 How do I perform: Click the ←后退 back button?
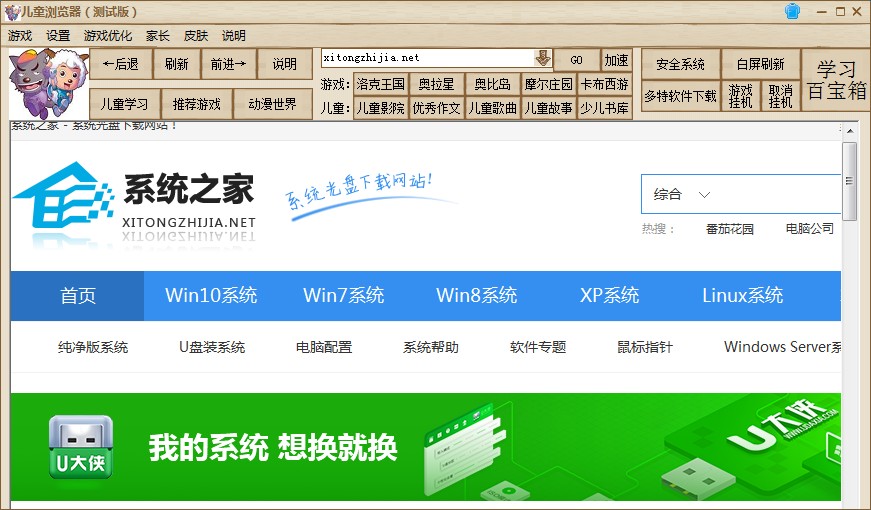coord(121,64)
